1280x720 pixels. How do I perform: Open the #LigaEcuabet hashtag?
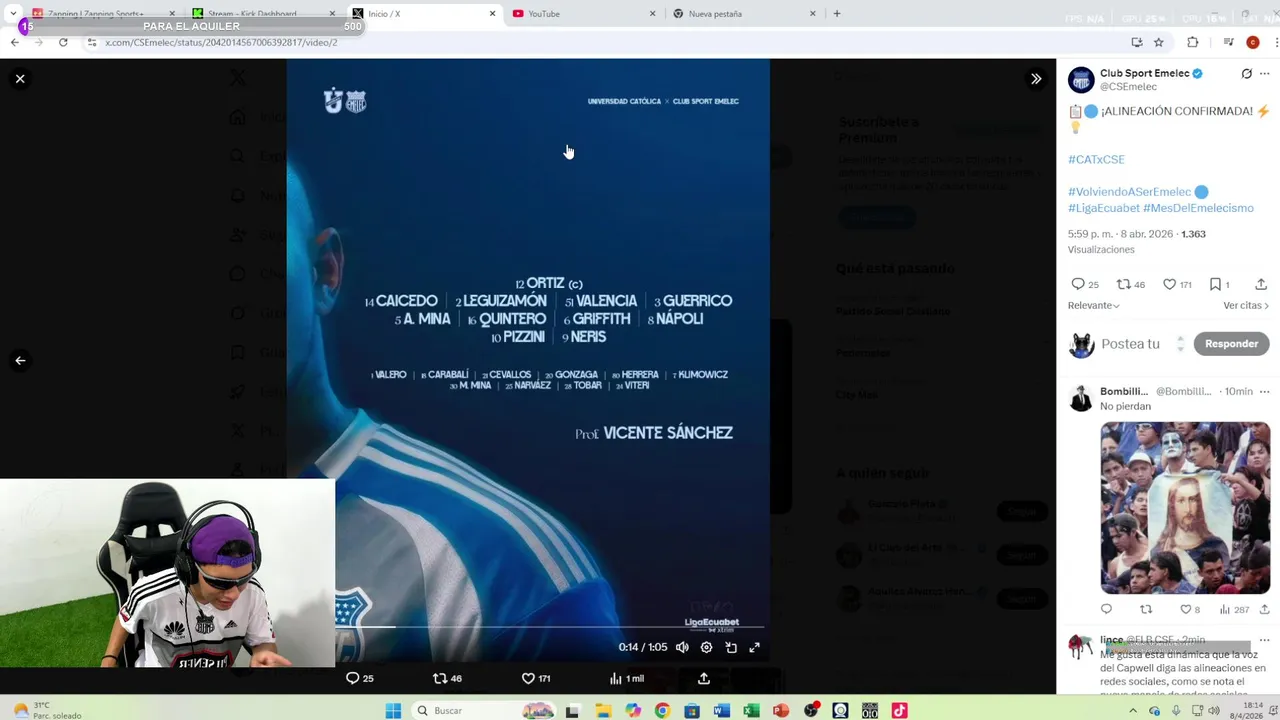(1104, 208)
